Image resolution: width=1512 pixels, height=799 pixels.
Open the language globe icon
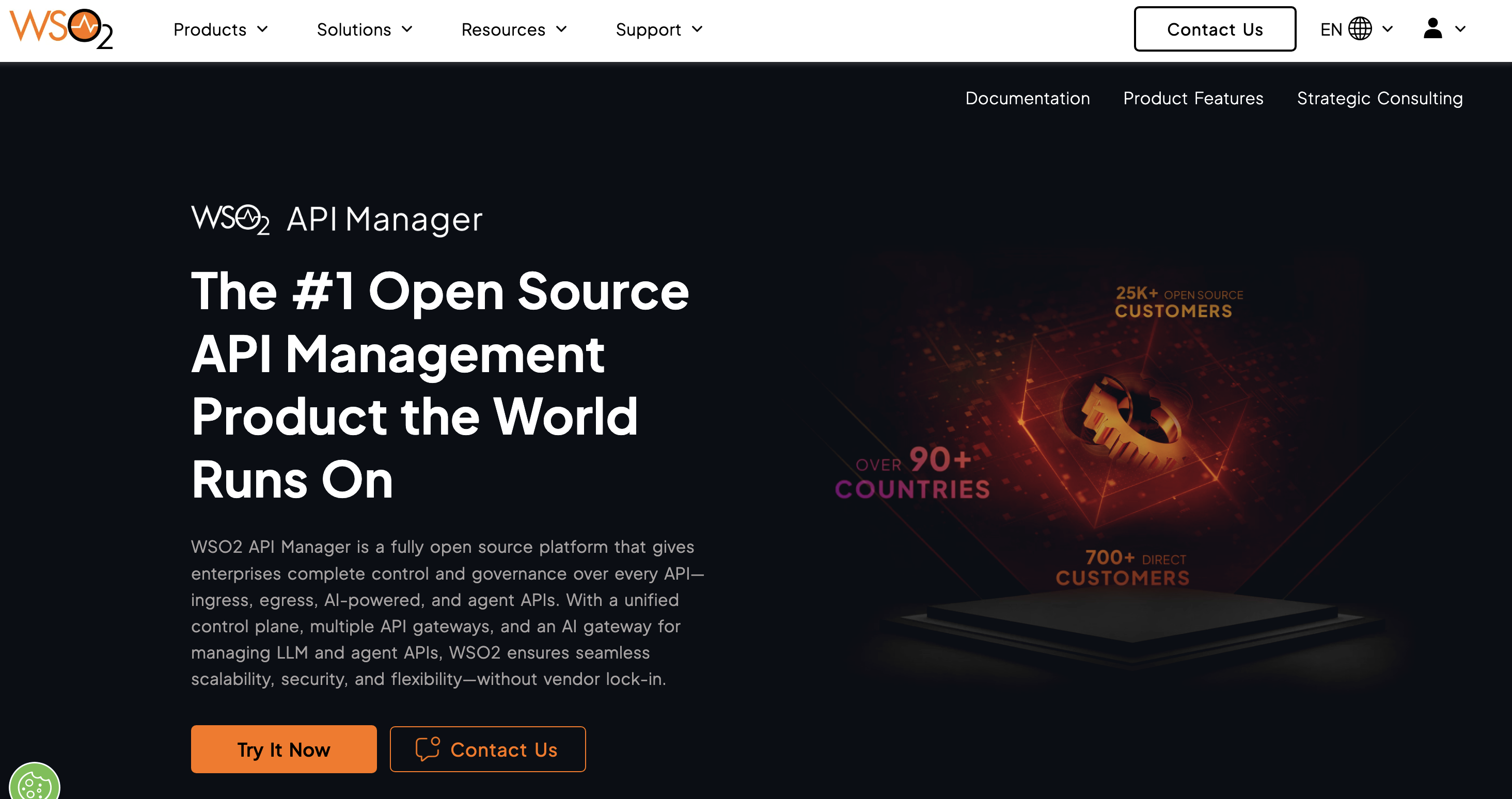pos(1359,29)
